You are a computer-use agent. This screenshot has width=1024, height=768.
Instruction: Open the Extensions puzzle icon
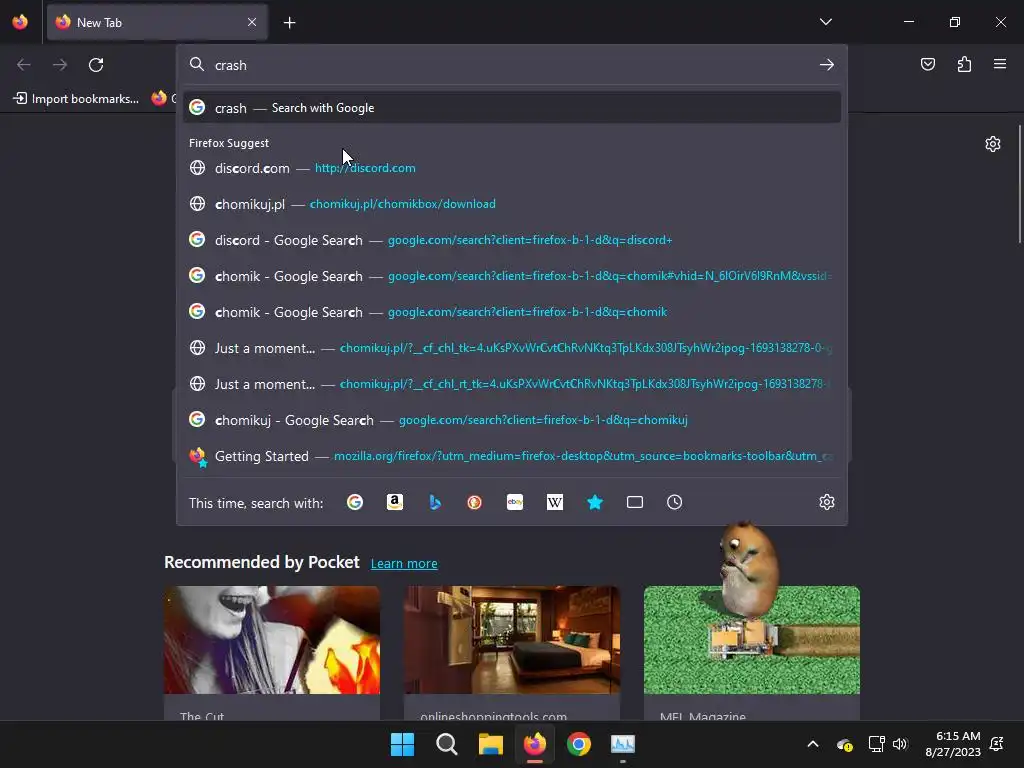pyautogui.click(x=964, y=64)
